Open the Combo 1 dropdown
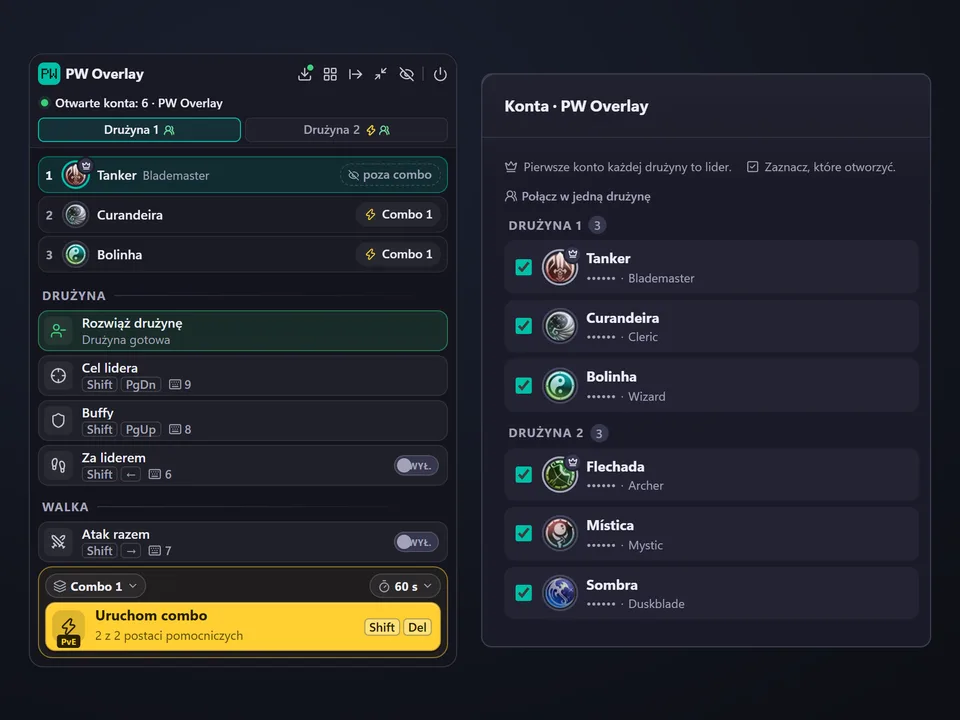 coord(95,586)
